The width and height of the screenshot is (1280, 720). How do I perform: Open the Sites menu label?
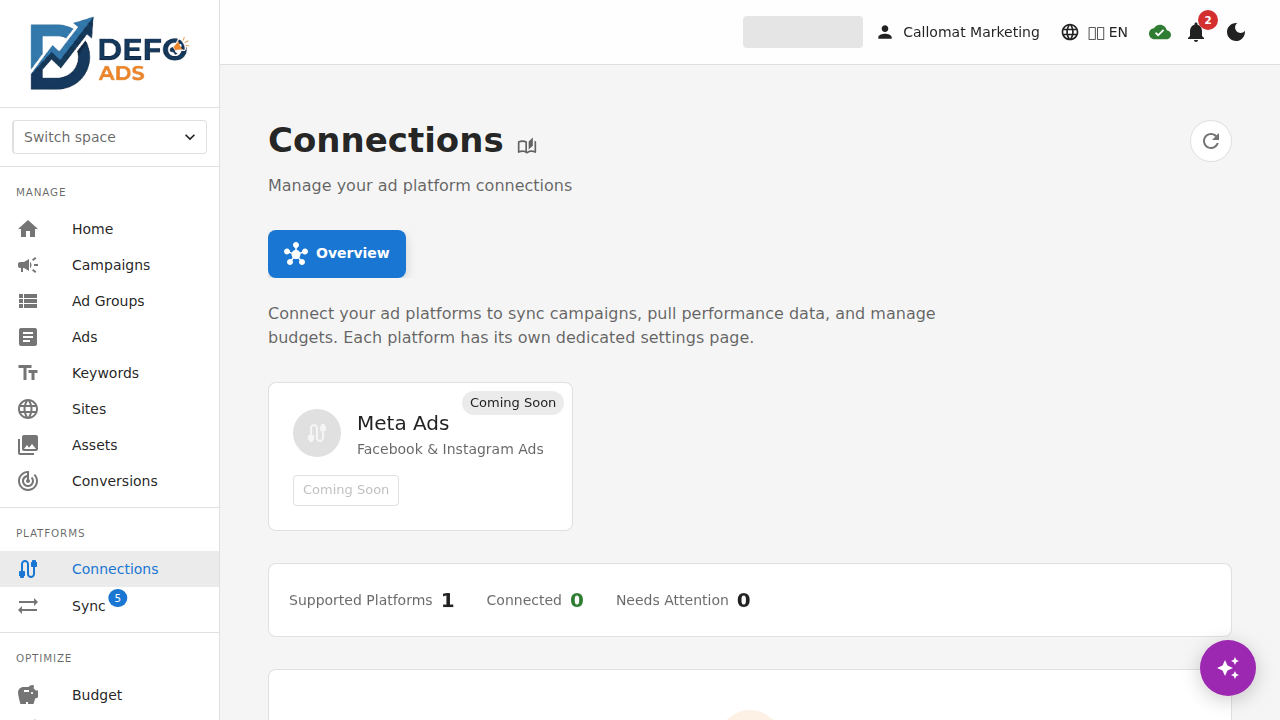coord(89,409)
